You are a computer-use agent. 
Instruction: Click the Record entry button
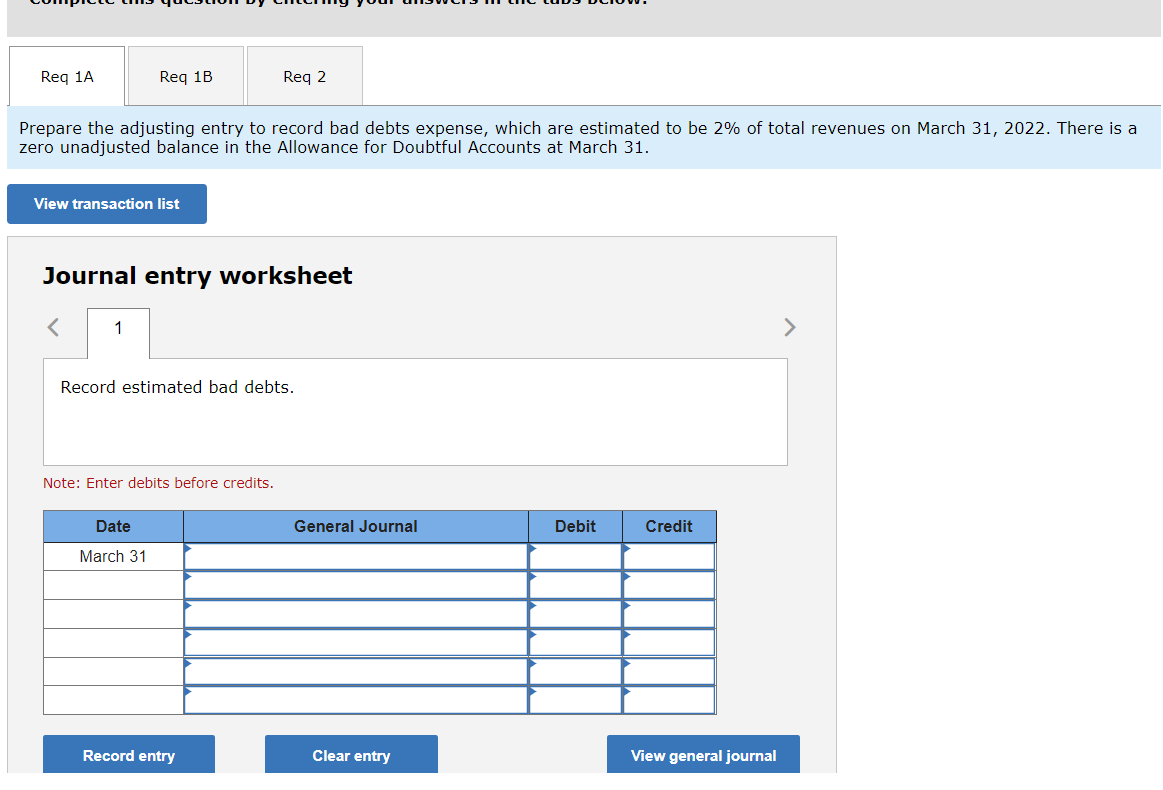pos(129,754)
